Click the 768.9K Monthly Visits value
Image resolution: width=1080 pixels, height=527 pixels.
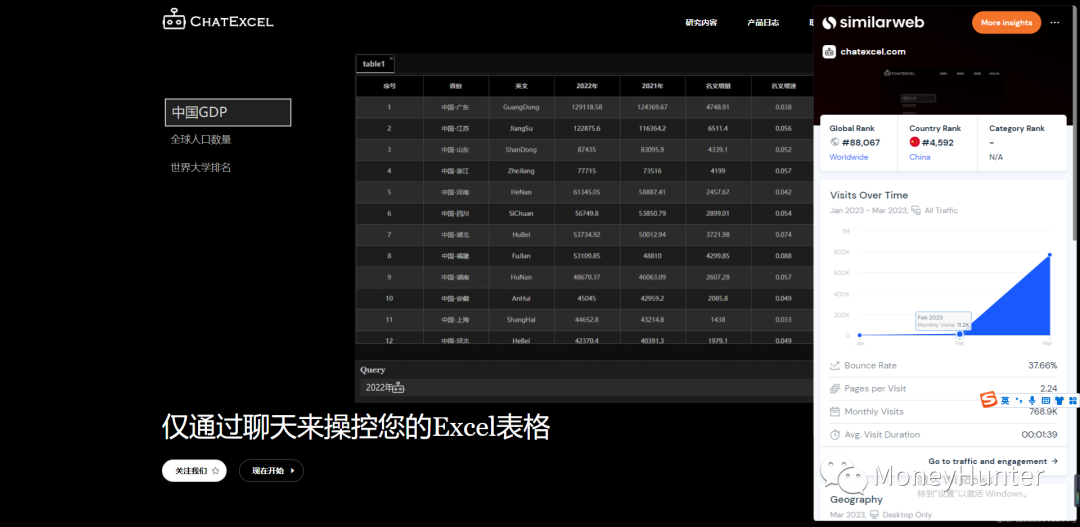click(x=1043, y=412)
